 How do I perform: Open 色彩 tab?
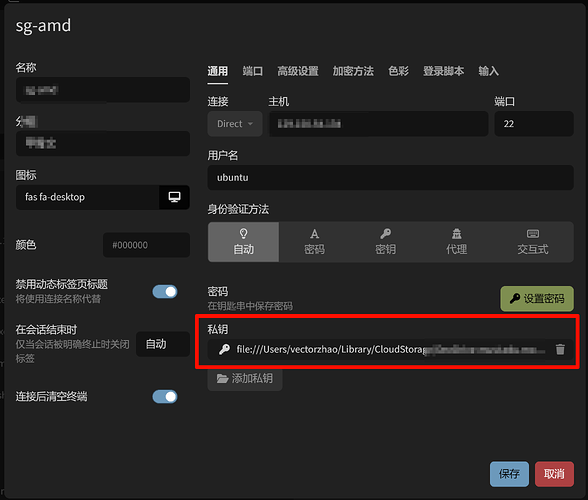pyautogui.click(x=398, y=71)
